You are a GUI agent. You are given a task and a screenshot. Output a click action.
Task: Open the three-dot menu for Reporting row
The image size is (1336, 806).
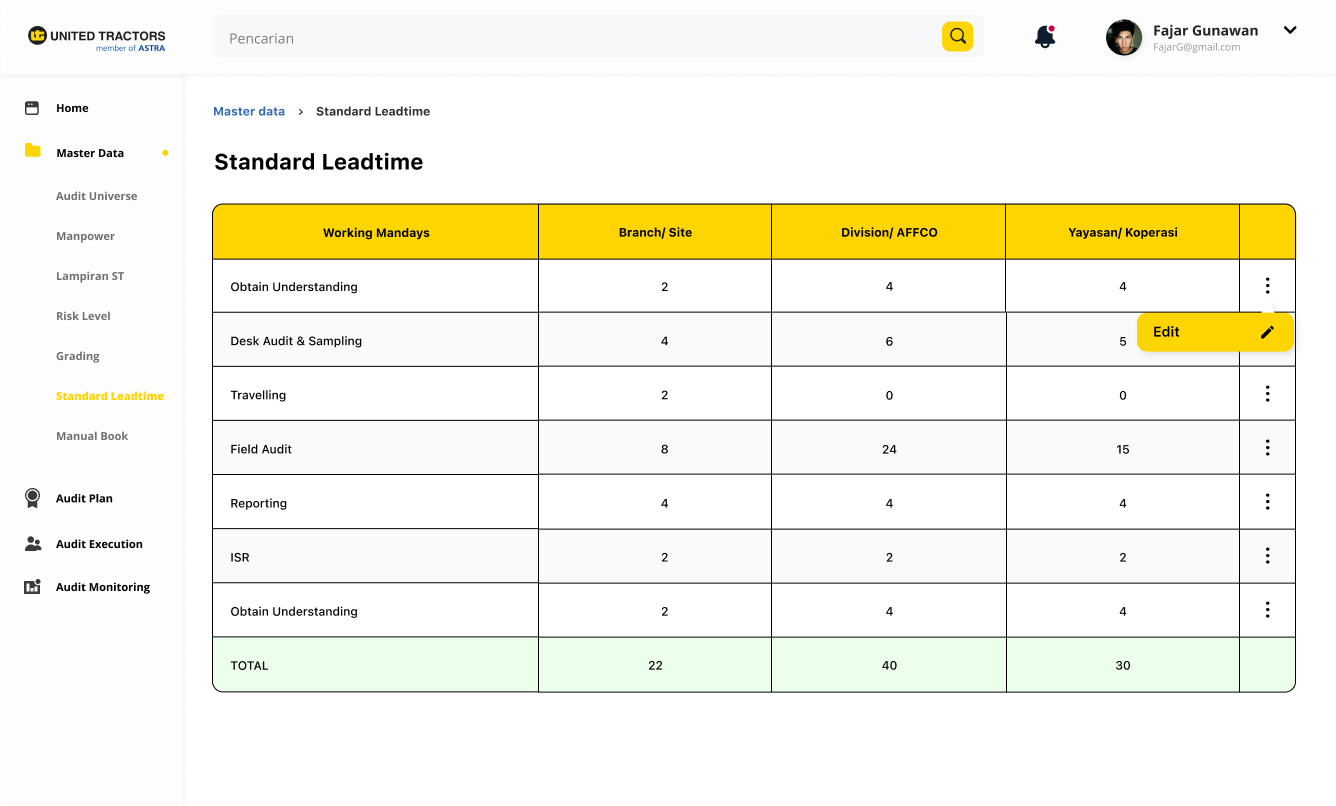(x=1267, y=502)
